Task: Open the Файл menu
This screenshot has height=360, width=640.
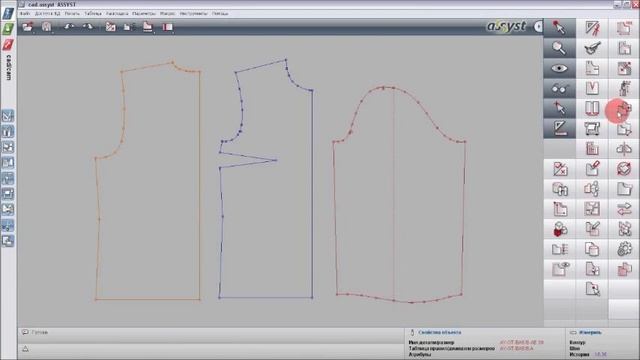Action: click(25, 13)
